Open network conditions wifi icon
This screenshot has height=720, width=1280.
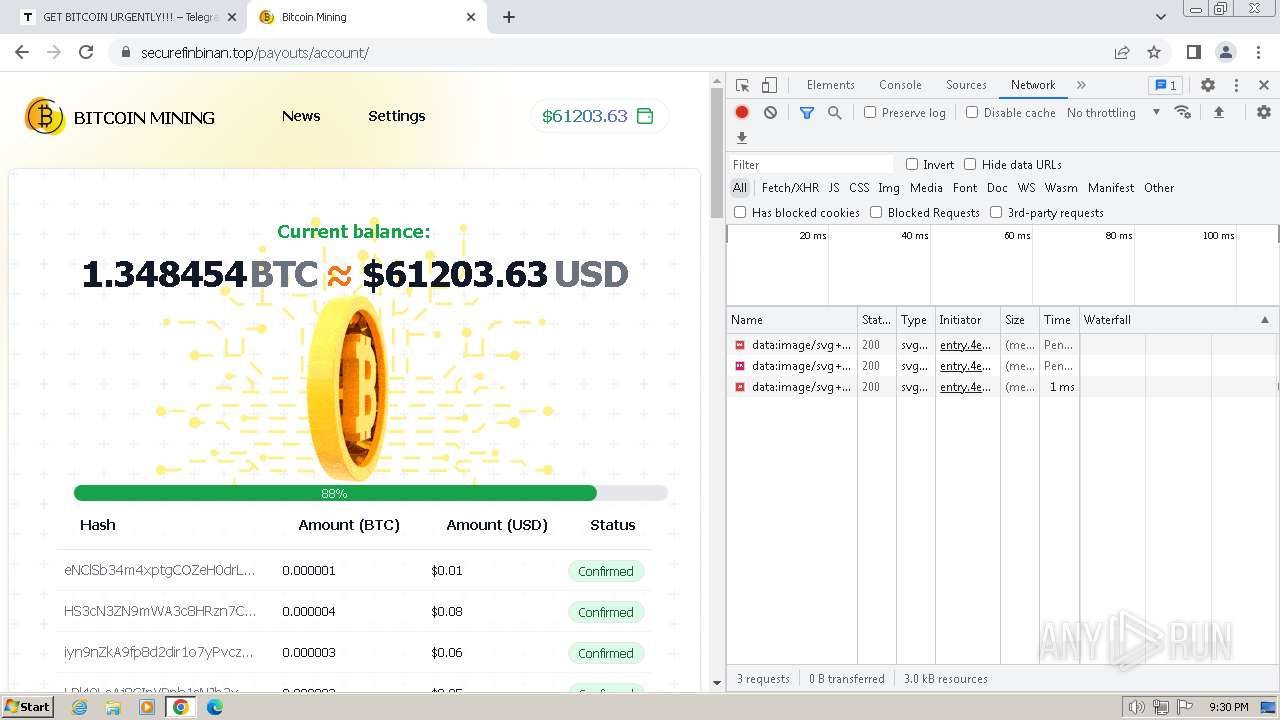[x=1183, y=112]
